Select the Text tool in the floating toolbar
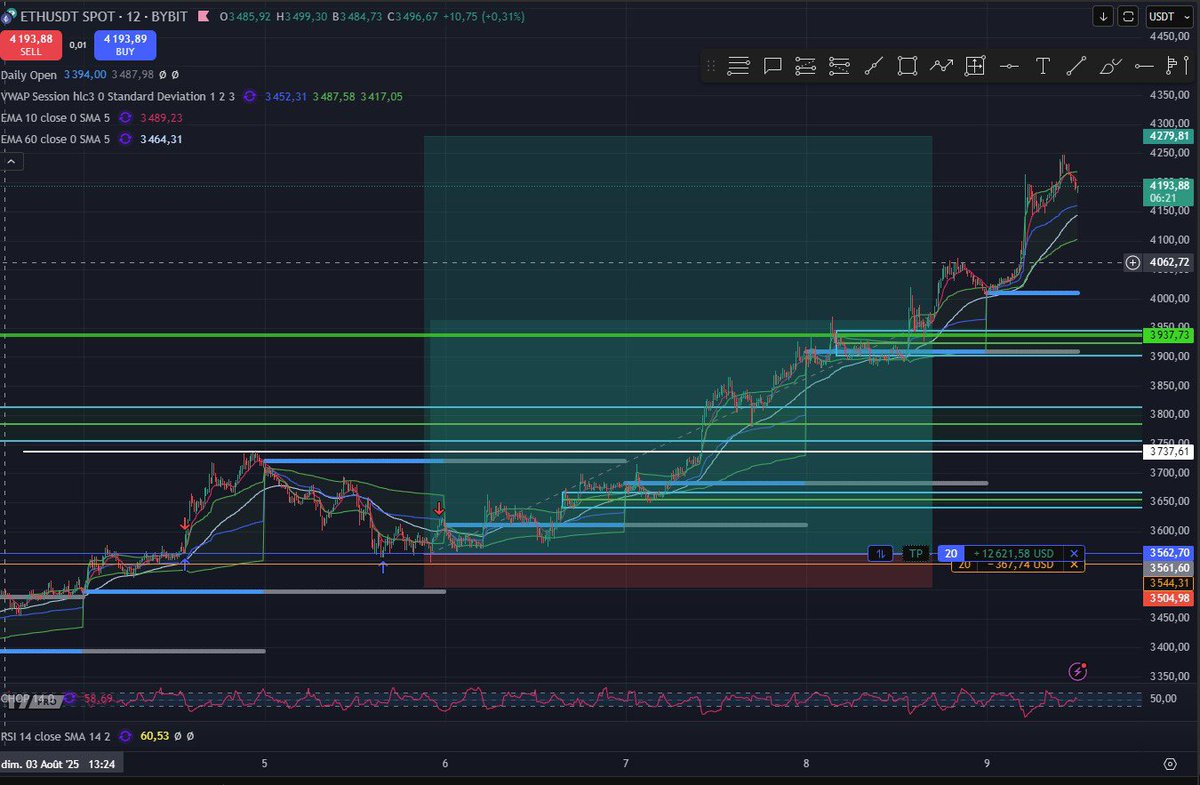Image resolution: width=1200 pixels, height=785 pixels. 1043,66
